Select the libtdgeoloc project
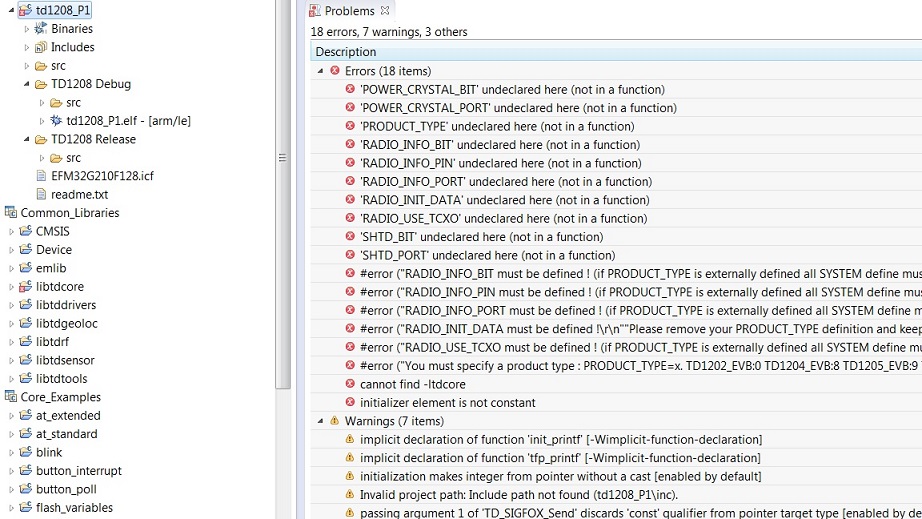 (x=66, y=323)
